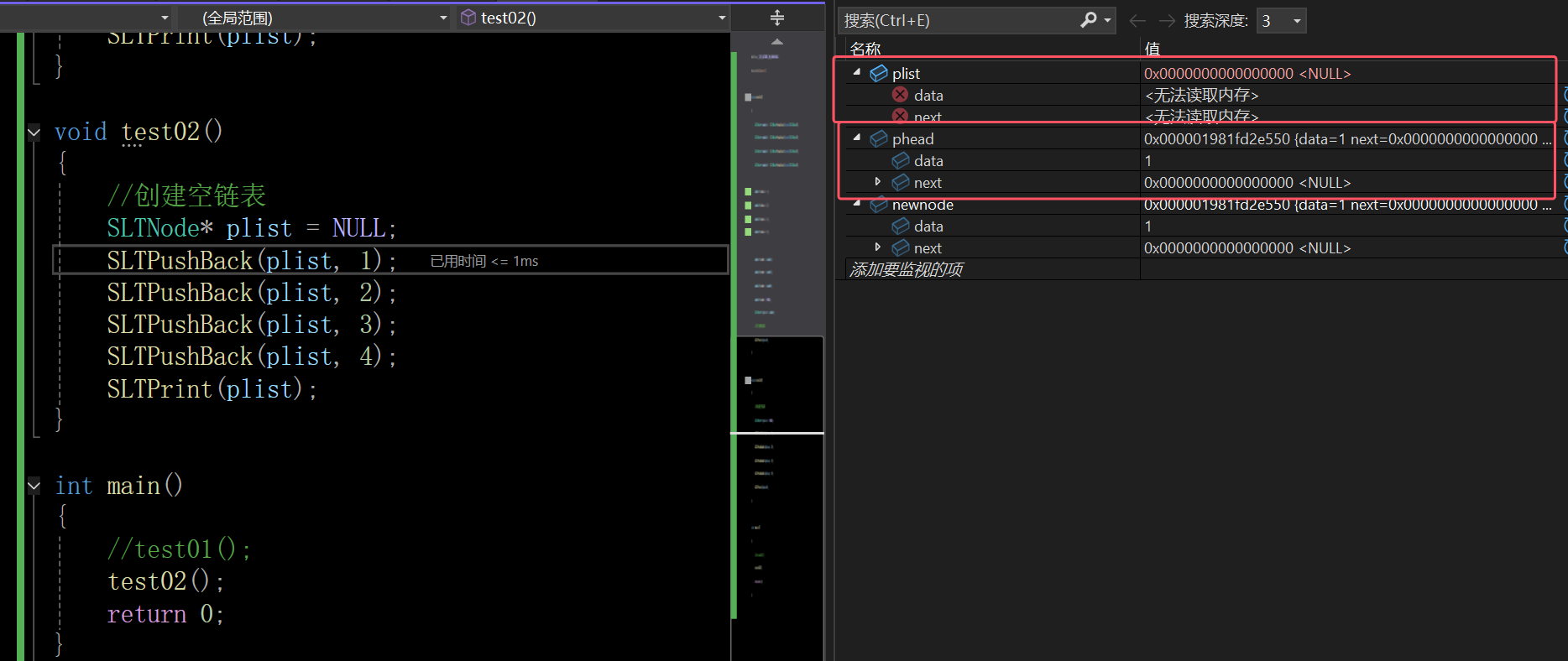Click the editor scroll-up arrow
This screenshot has width=1568, height=661.
(x=777, y=41)
